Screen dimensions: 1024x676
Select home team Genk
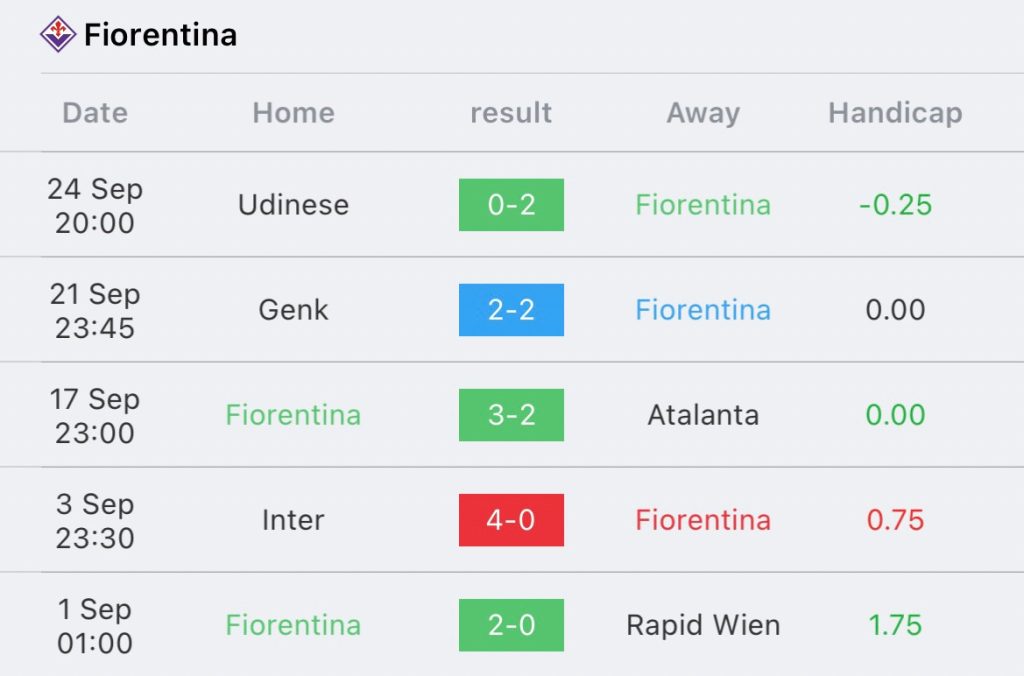(x=293, y=310)
